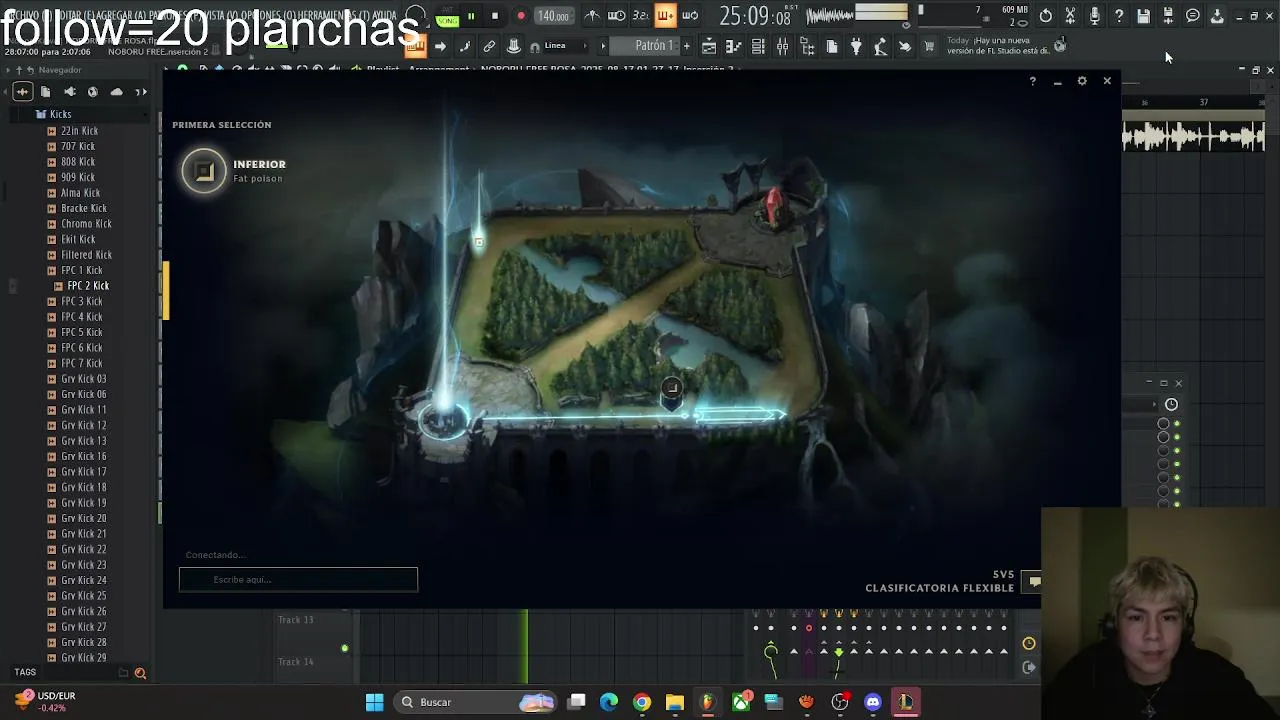Open AYUDA menu in FL Studio
This screenshot has width=1280, height=720.
[x=384, y=15]
